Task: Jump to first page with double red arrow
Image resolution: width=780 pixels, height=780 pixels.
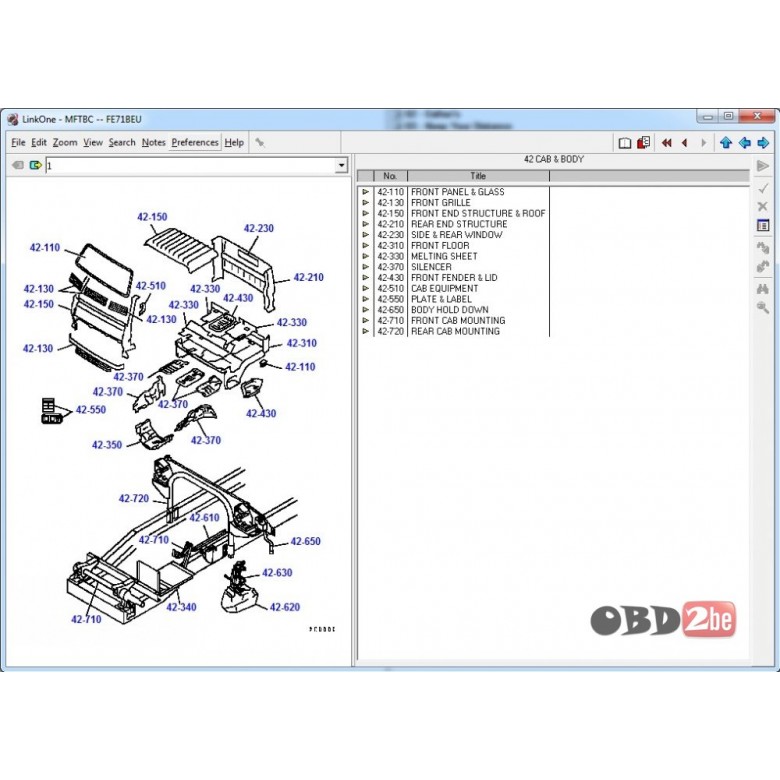Action: pos(667,143)
